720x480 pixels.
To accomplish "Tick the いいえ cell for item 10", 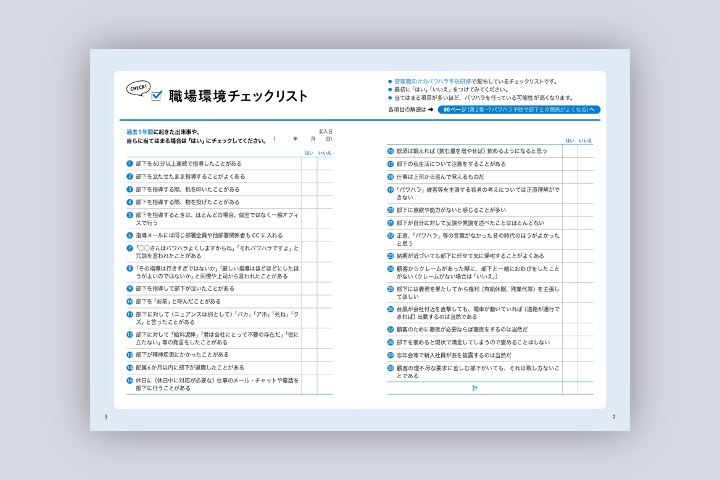I will (325, 301).
